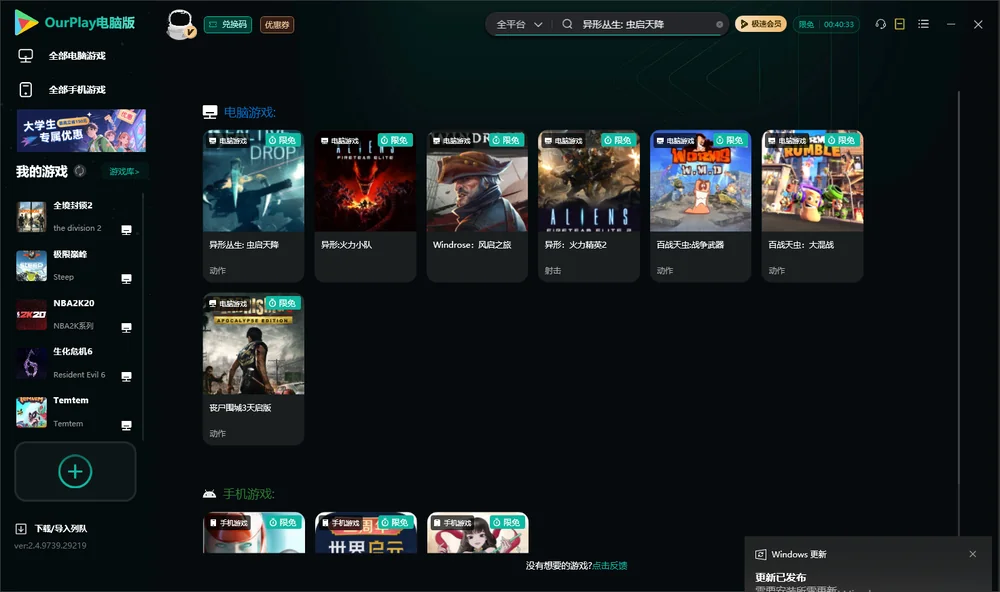The height and width of the screenshot is (592, 1000).
Task: Open the 百战天虫:战争武器 game card
Action: 701,206
